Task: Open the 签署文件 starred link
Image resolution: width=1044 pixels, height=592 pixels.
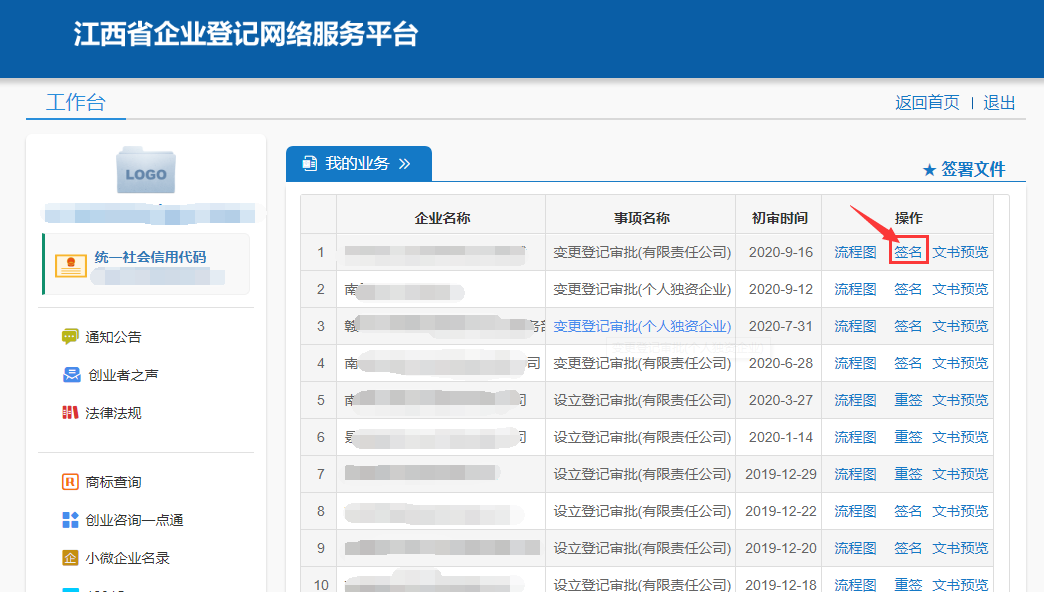Action: click(x=963, y=169)
